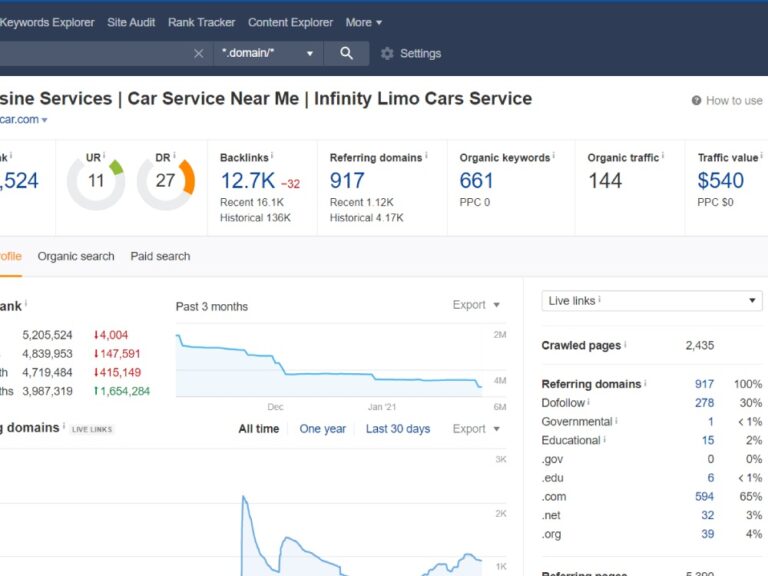
Task: Click the DR 27 gauge
Action: tap(166, 181)
